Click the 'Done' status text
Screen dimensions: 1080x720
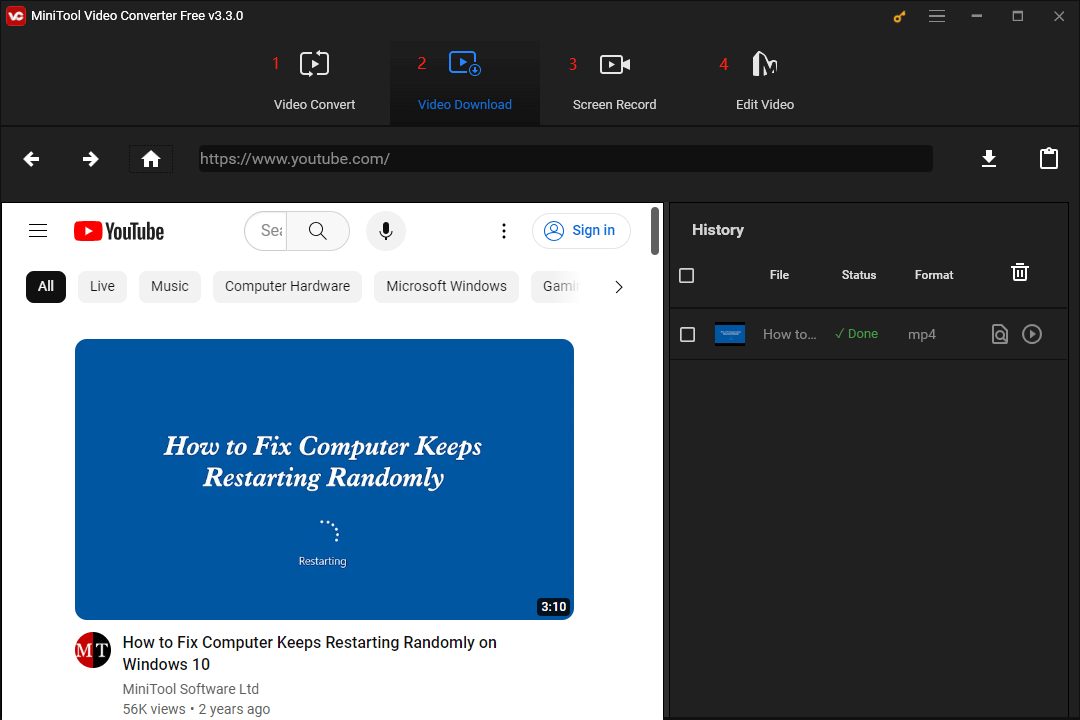coord(856,333)
